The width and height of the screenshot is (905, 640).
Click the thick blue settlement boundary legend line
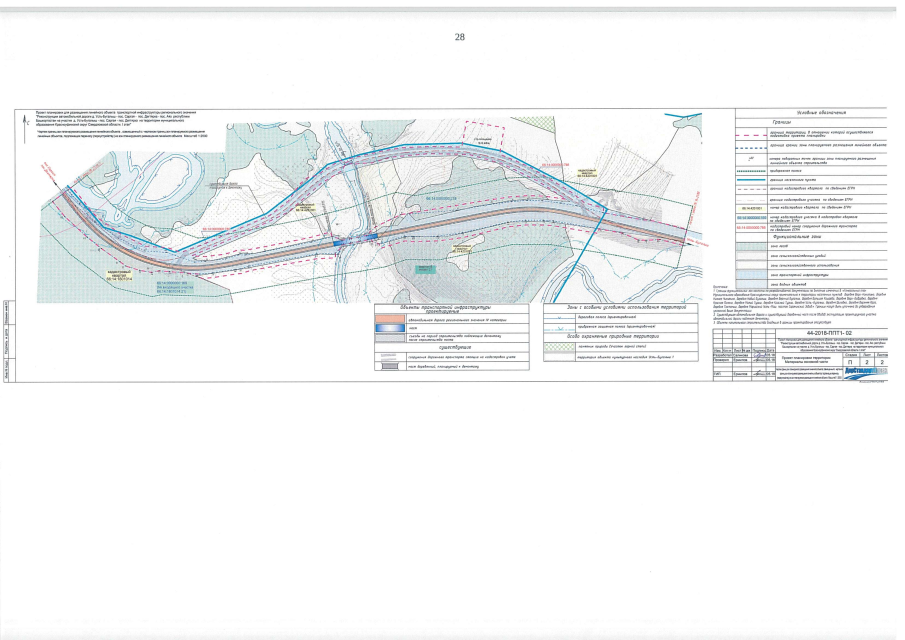749,179
